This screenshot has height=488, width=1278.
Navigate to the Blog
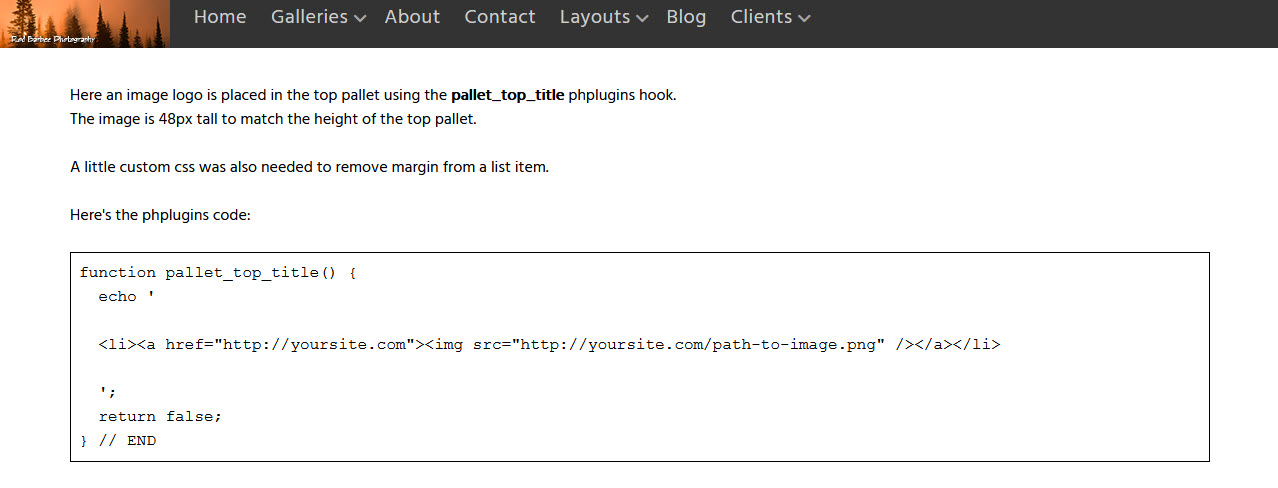click(686, 17)
